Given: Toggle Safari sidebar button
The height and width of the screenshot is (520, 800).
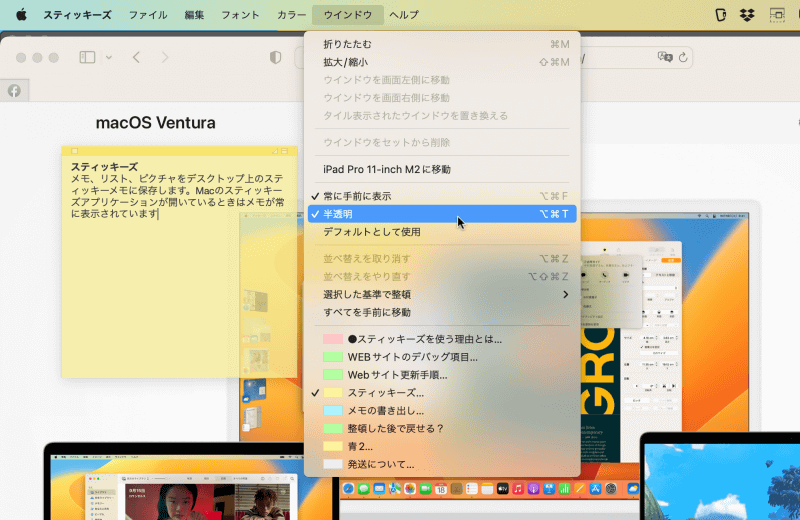Looking at the screenshot, I should pos(87,57).
